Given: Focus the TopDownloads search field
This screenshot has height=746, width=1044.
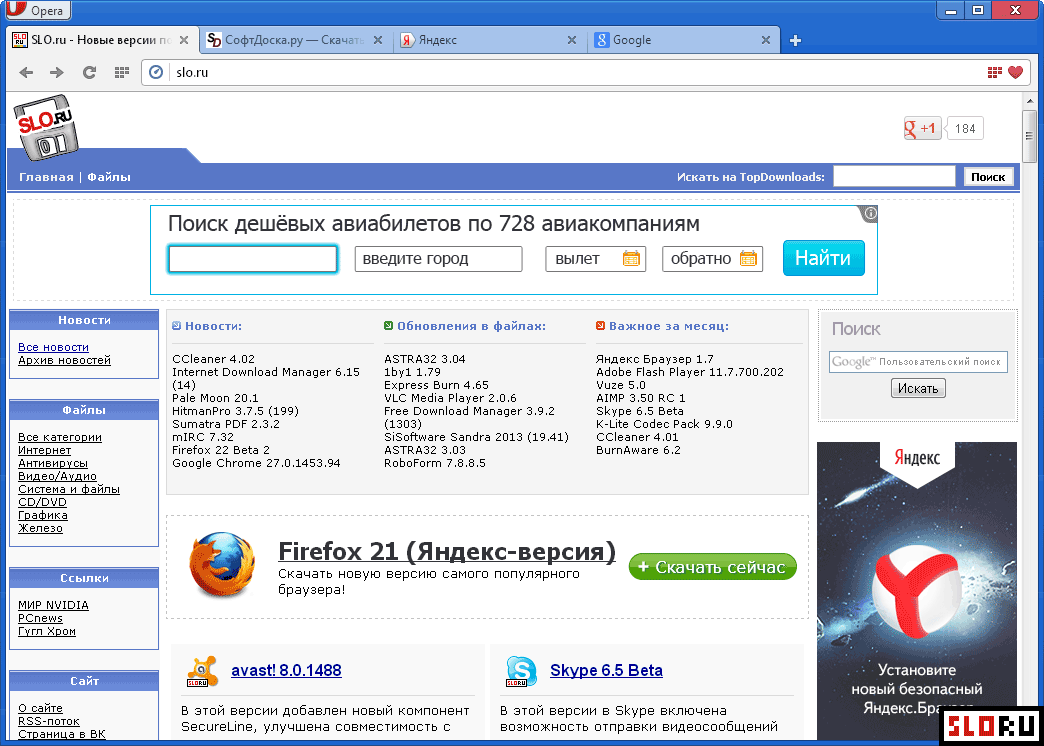Looking at the screenshot, I should [894, 177].
